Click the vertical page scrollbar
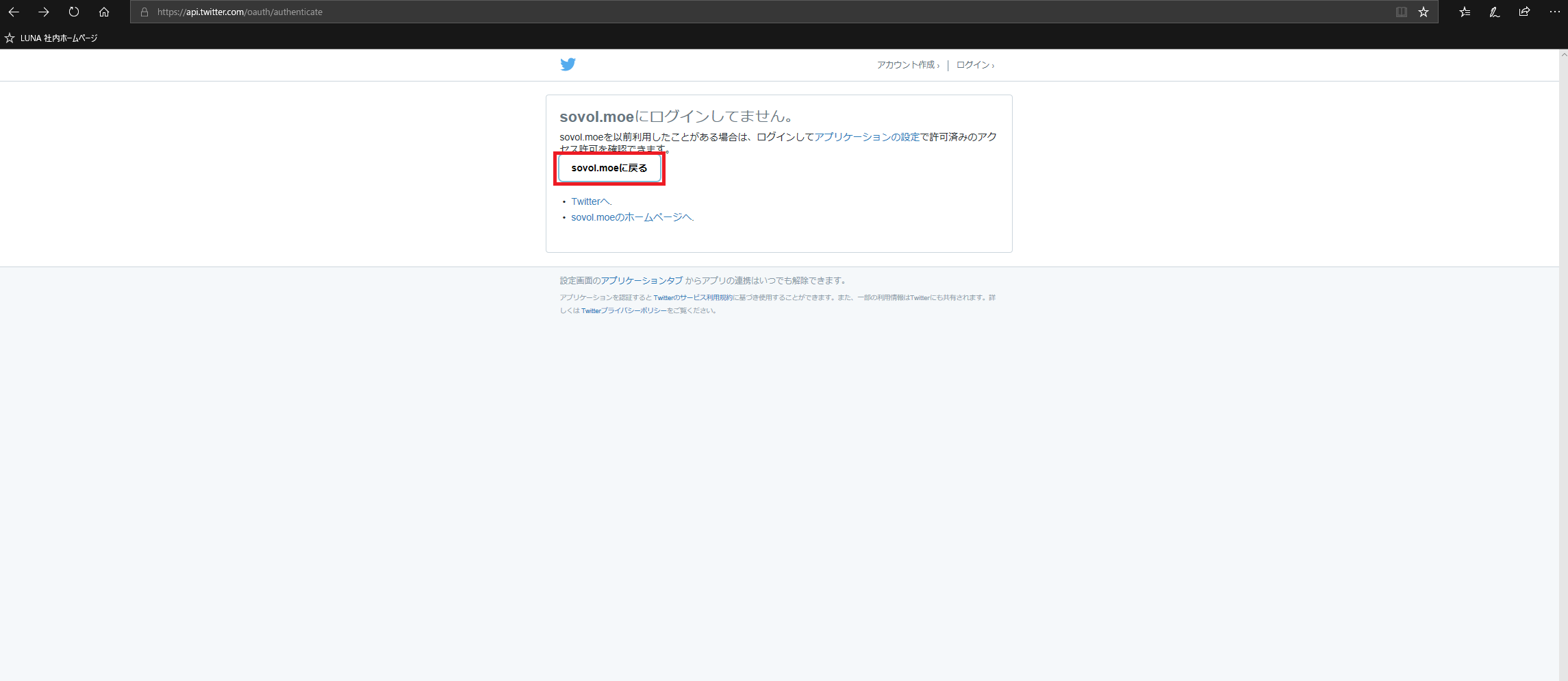 tap(1563, 365)
